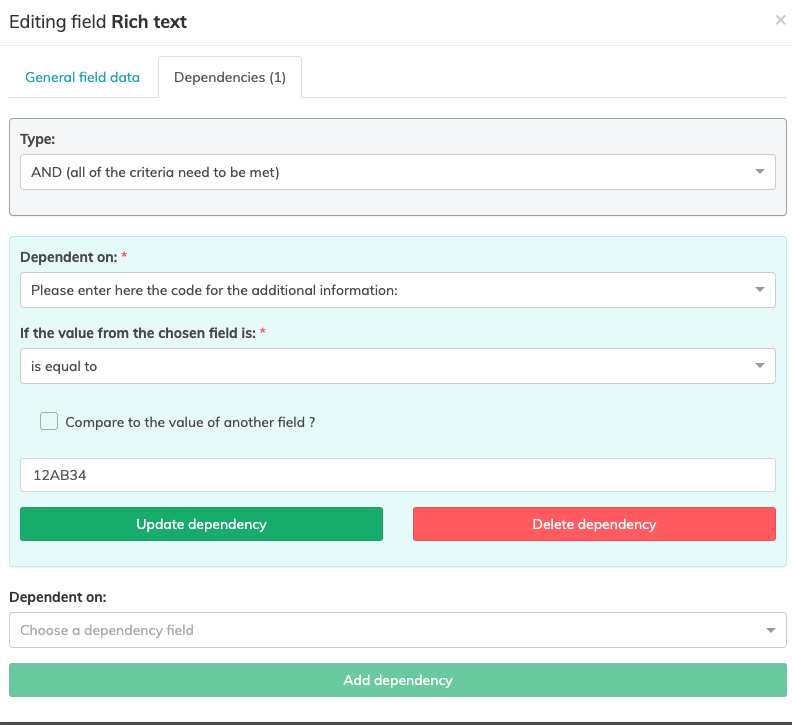Click arrow icon beside 'Please enter here' selection
The height and width of the screenshot is (725, 792).
[760, 290]
